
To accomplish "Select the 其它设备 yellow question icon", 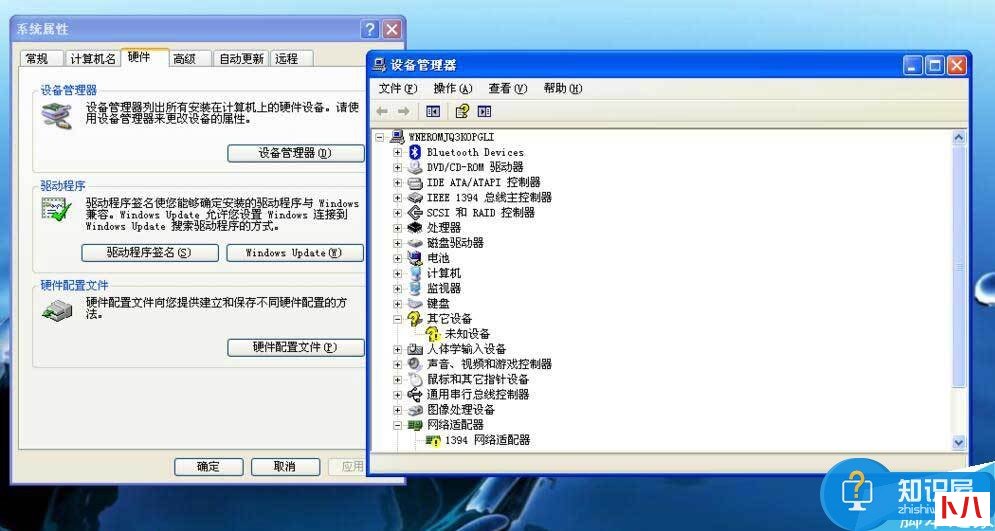I will (415, 319).
